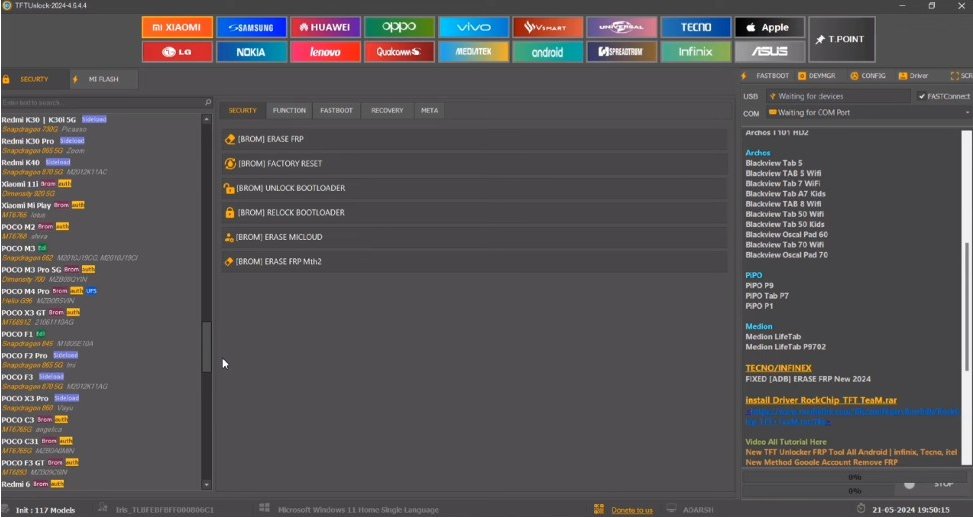Click the upper 0% progress bar
Screen dimensions: 973x518
click(x=854, y=478)
